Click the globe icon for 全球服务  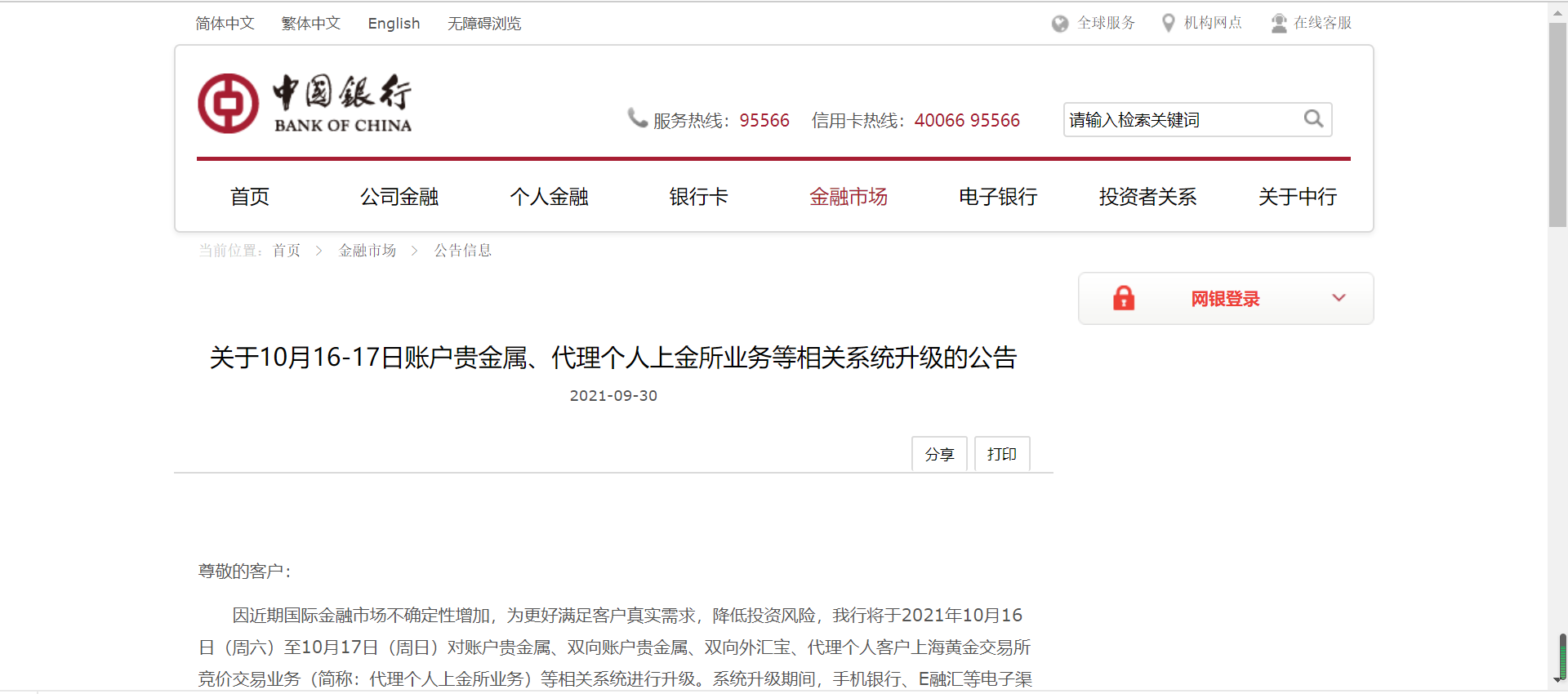coord(1060,24)
